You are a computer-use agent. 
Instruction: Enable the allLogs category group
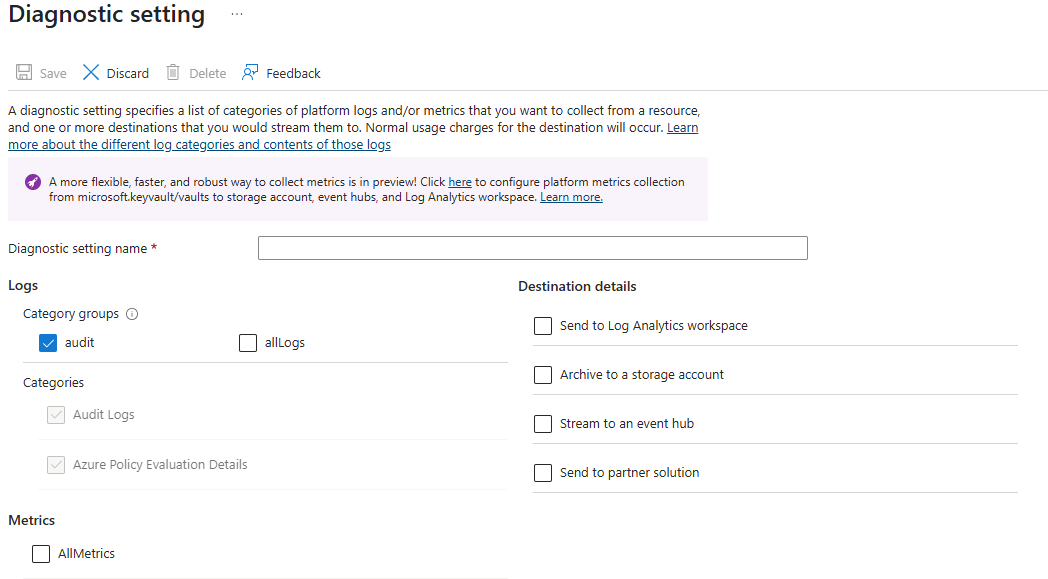click(247, 342)
